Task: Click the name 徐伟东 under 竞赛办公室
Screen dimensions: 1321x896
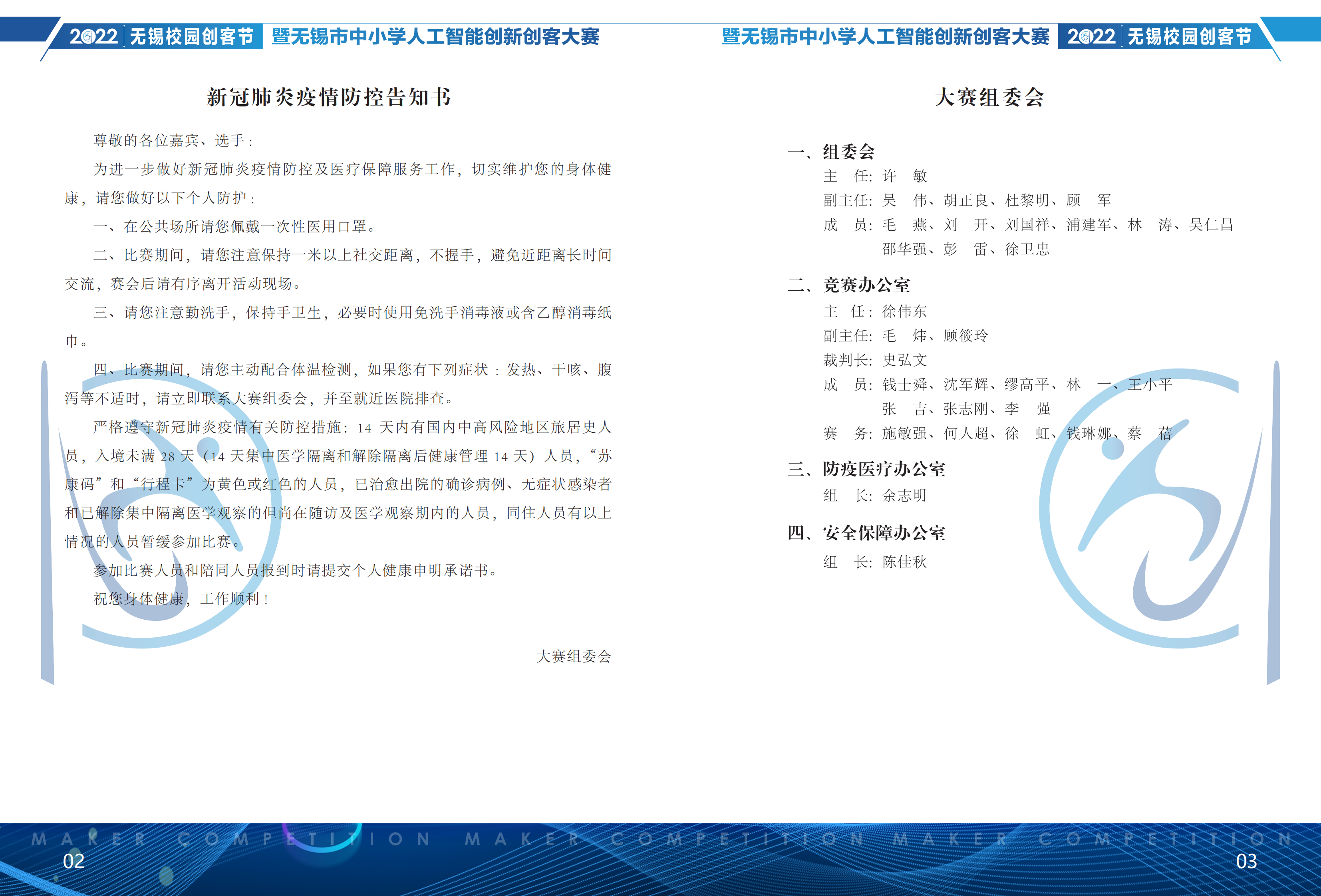Action: click(x=905, y=311)
